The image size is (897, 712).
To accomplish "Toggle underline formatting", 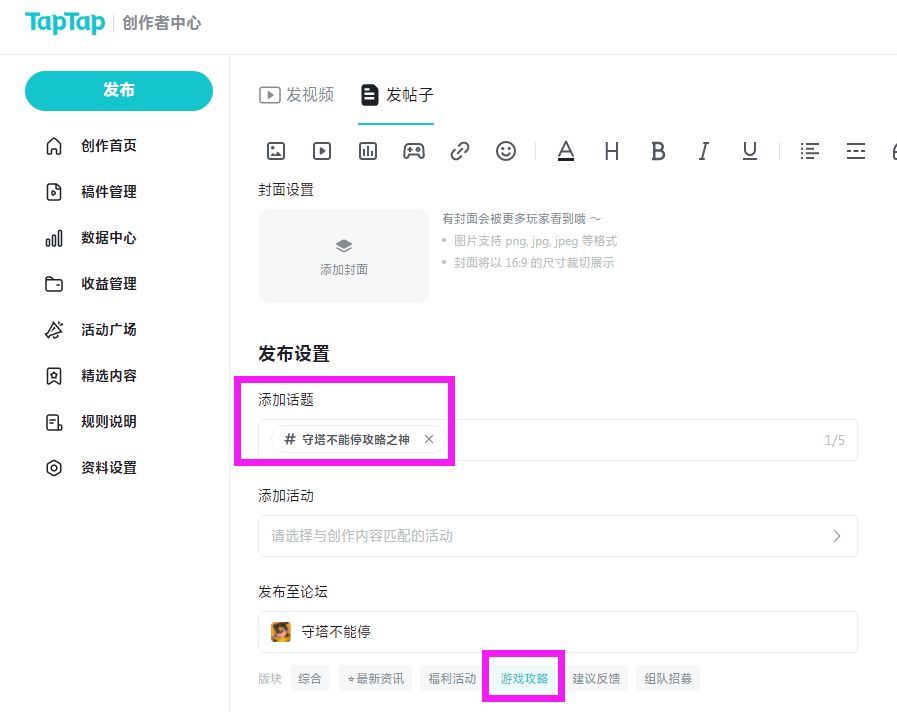I will click(x=749, y=151).
